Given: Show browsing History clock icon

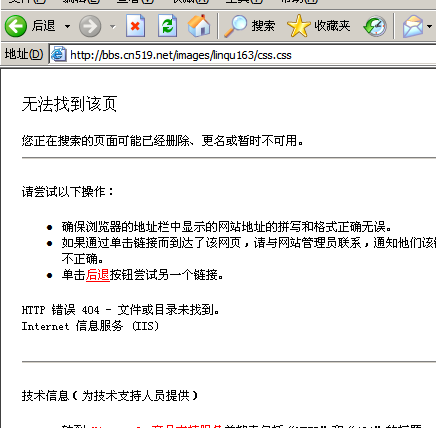Looking at the screenshot, I should (375, 26).
